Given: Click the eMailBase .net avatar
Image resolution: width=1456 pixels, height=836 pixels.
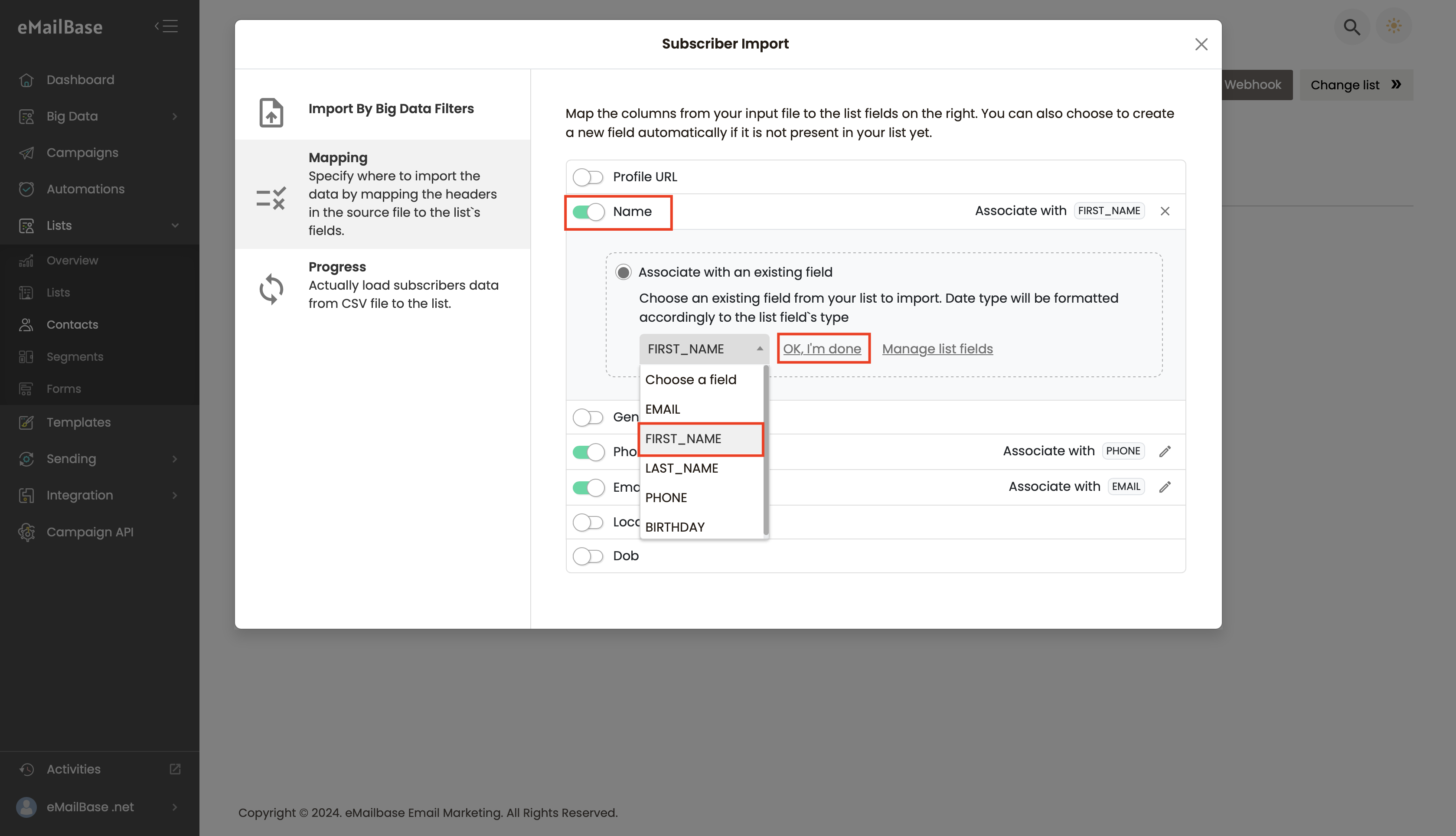Looking at the screenshot, I should (26, 807).
